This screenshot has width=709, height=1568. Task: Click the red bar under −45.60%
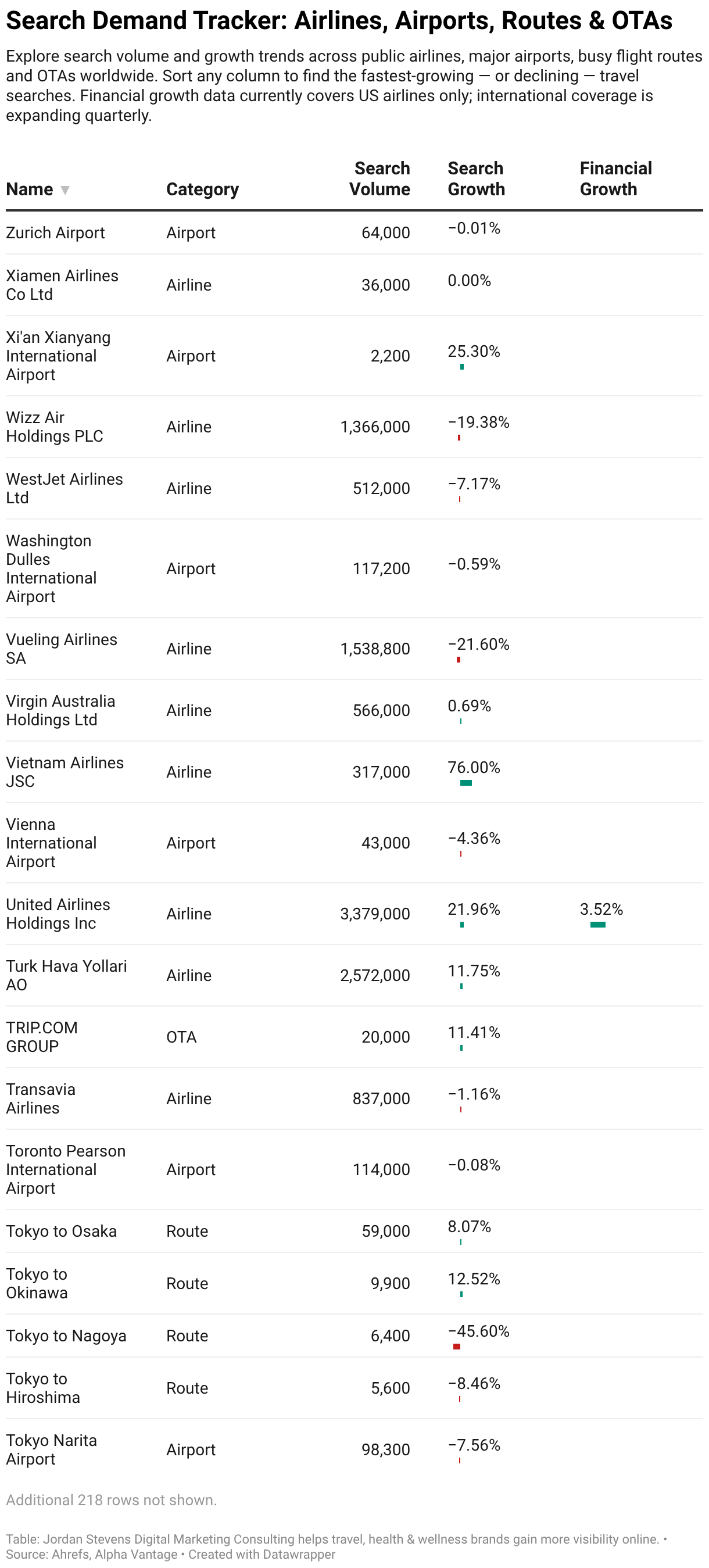pos(457,1347)
